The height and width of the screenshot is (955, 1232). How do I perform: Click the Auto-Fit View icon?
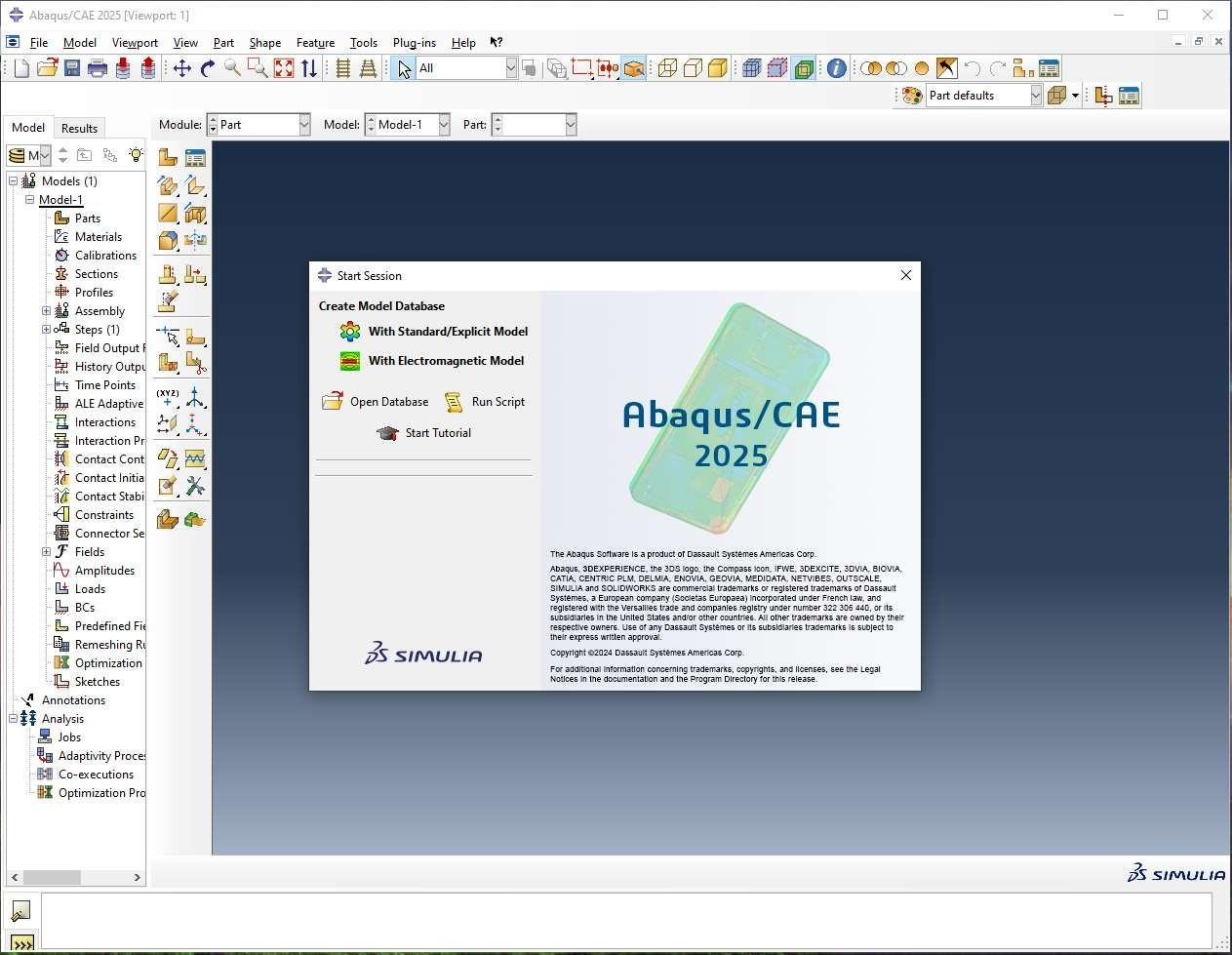pos(283,68)
